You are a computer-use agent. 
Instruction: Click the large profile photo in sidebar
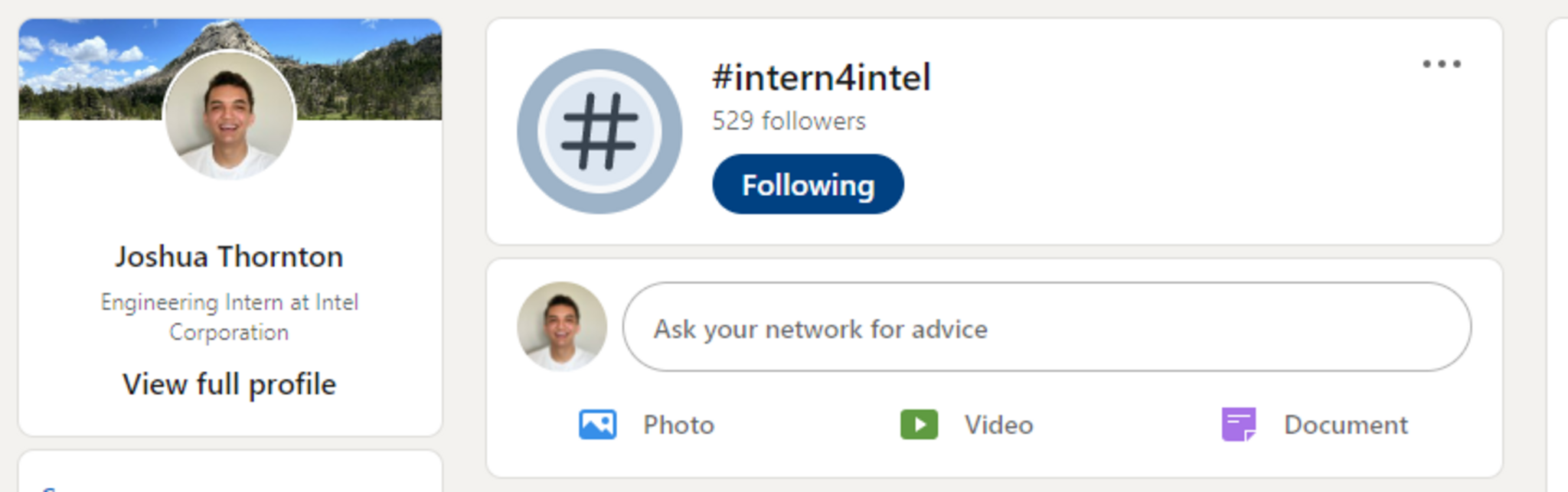(x=229, y=115)
